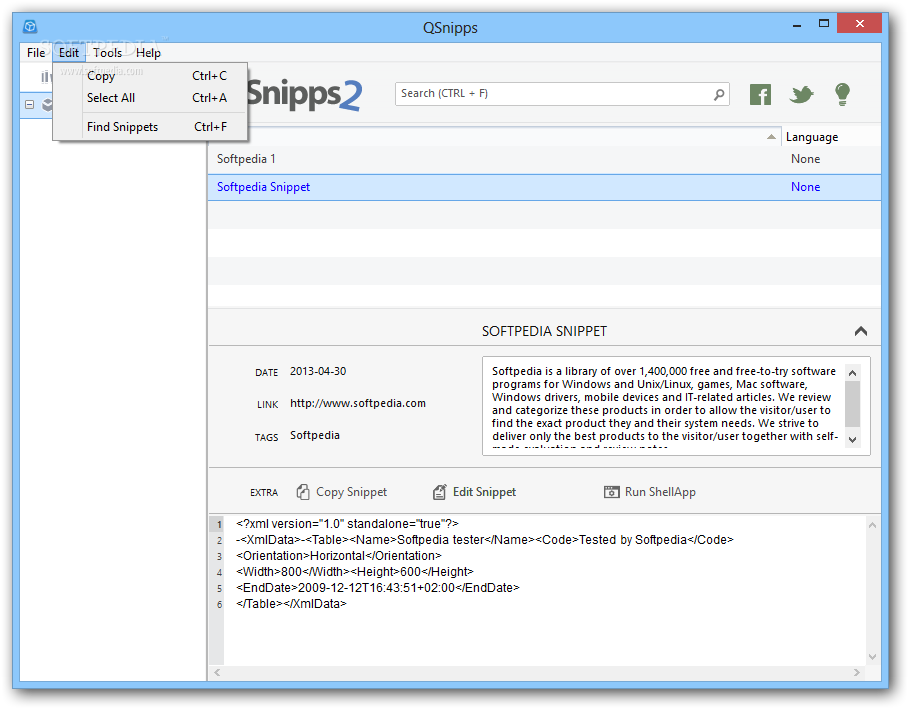The height and width of the screenshot is (709, 909).
Task: Maximize the QSnipps window
Action: pyautogui.click(x=823, y=24)
